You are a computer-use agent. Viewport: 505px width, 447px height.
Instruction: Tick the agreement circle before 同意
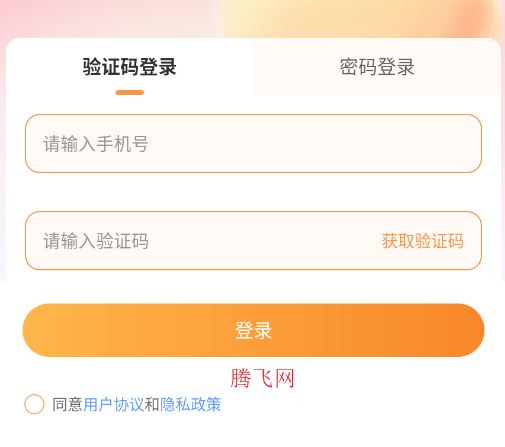pos(34,404)
